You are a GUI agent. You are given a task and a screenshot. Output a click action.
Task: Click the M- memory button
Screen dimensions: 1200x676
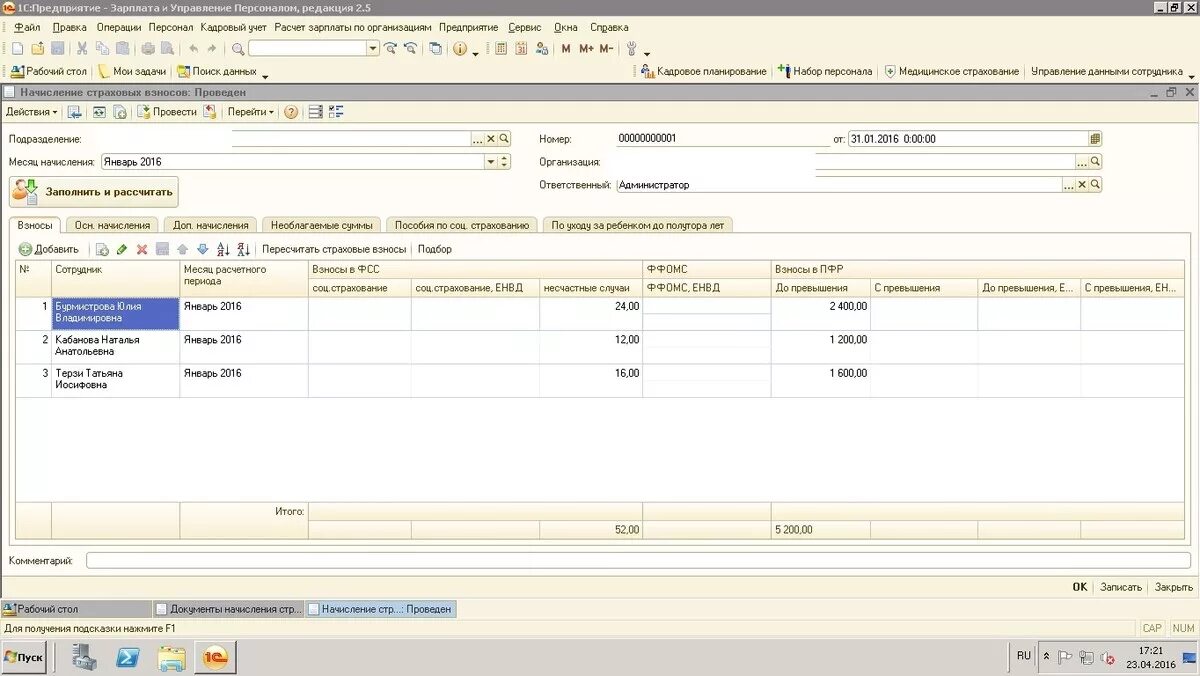point(606,48)
